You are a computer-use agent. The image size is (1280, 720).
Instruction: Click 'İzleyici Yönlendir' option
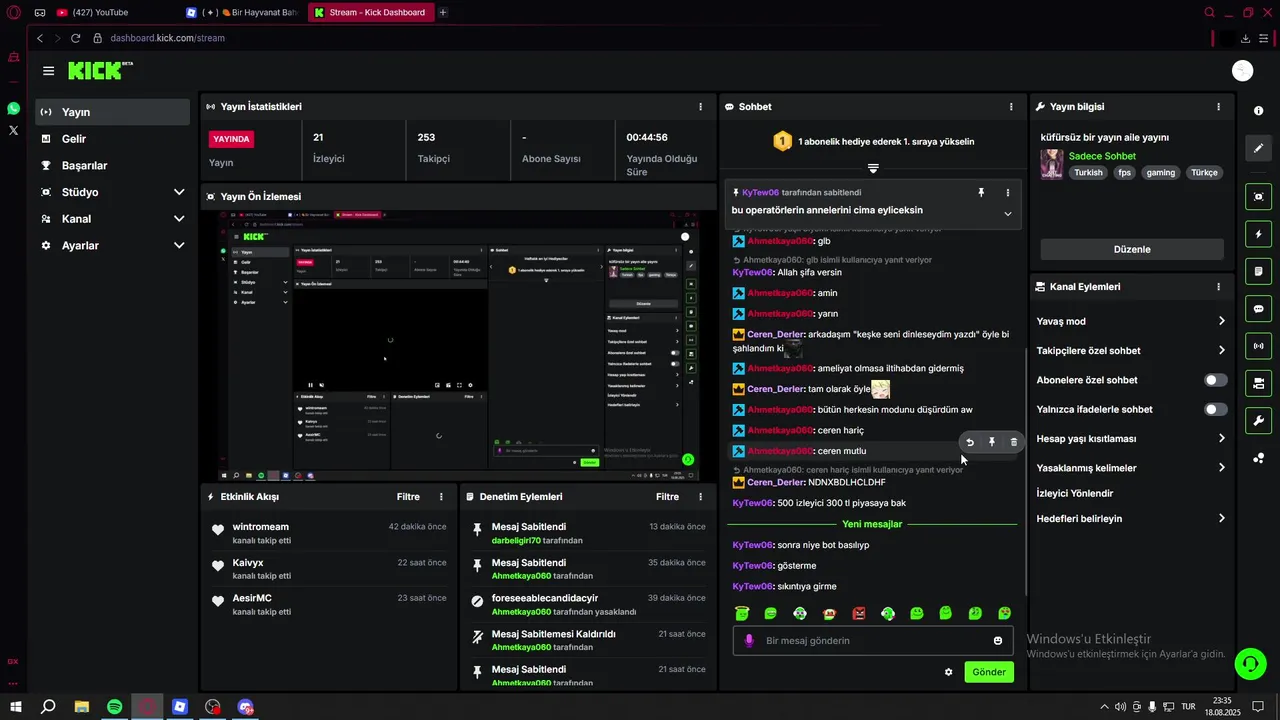click(1075, 493)
